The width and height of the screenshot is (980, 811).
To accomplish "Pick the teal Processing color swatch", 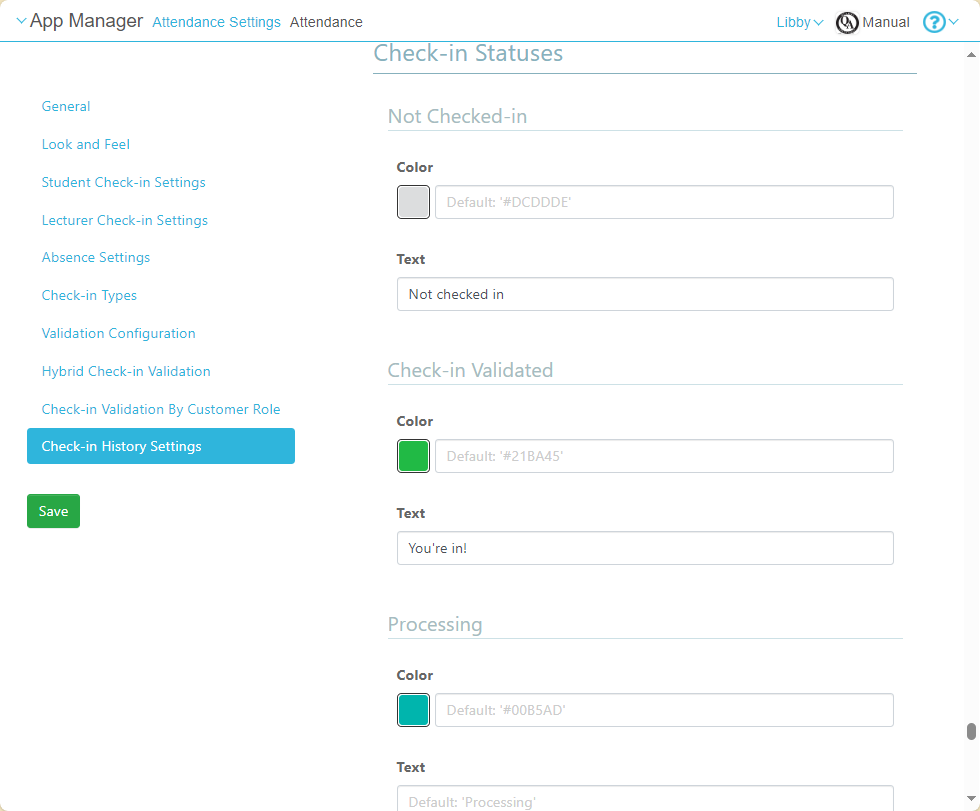I will (x=413, y=710).
